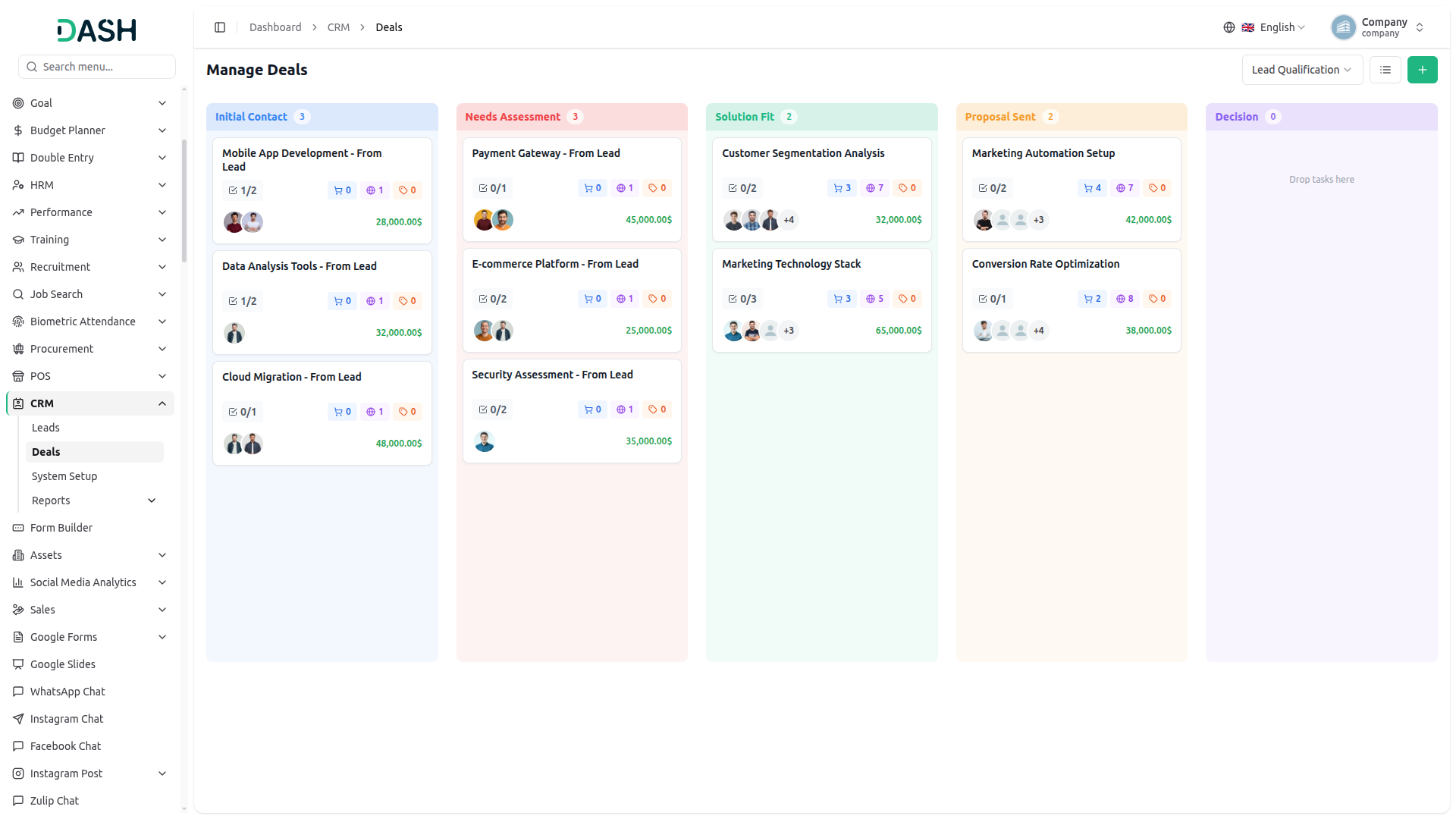Click the Google Slides presentation icon
This screenshot has width=1456, height=819.
[x=18, y=664]
